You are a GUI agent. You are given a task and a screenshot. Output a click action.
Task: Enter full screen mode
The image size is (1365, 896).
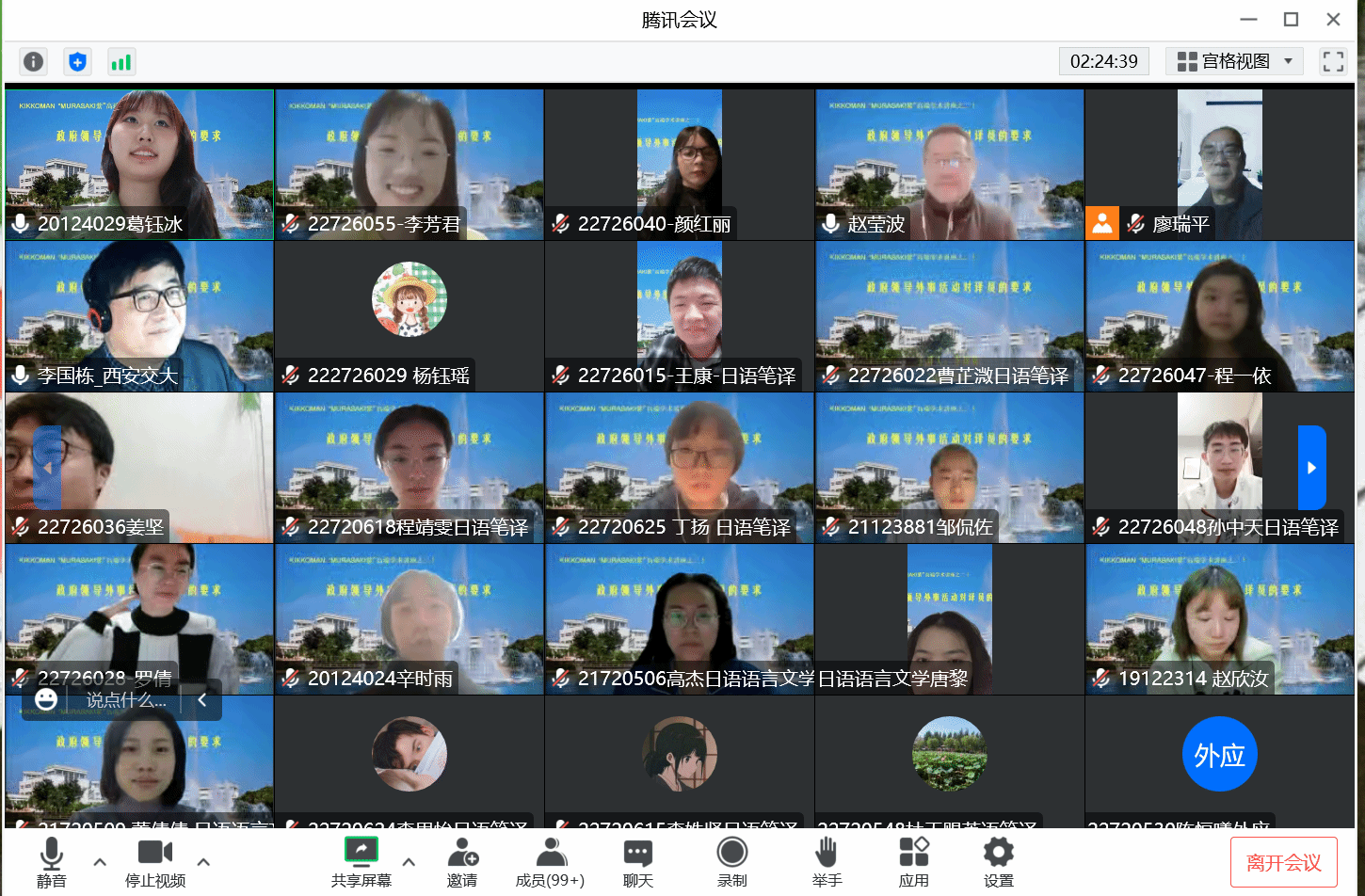point(1333,62)
